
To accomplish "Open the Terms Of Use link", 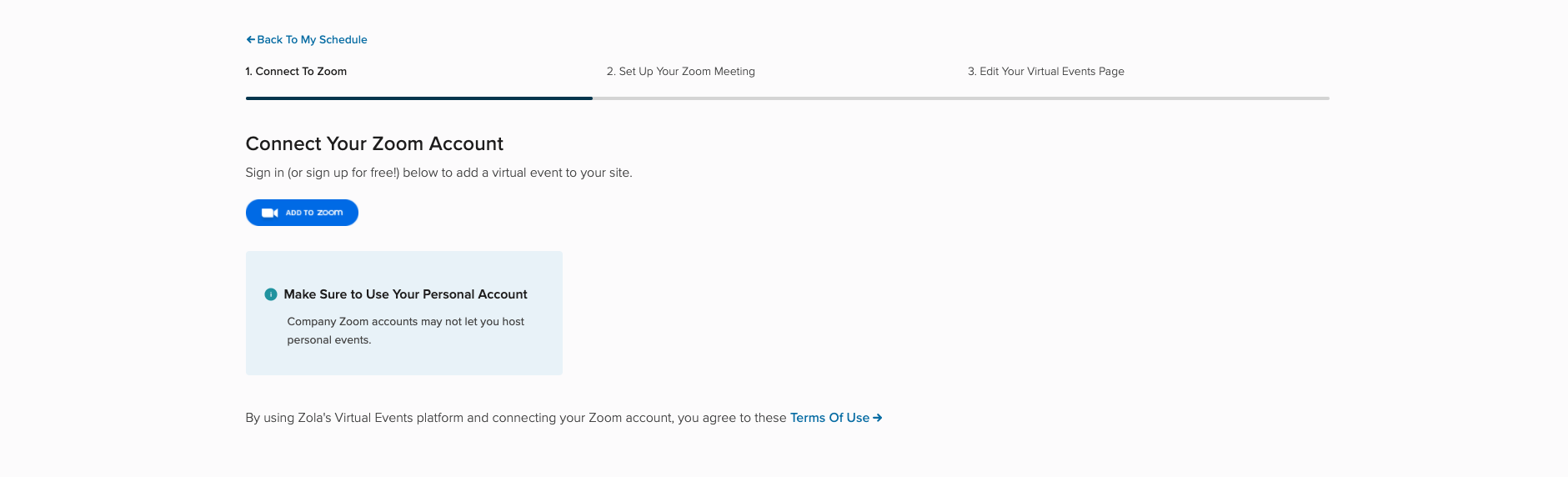I will point(836,418).
